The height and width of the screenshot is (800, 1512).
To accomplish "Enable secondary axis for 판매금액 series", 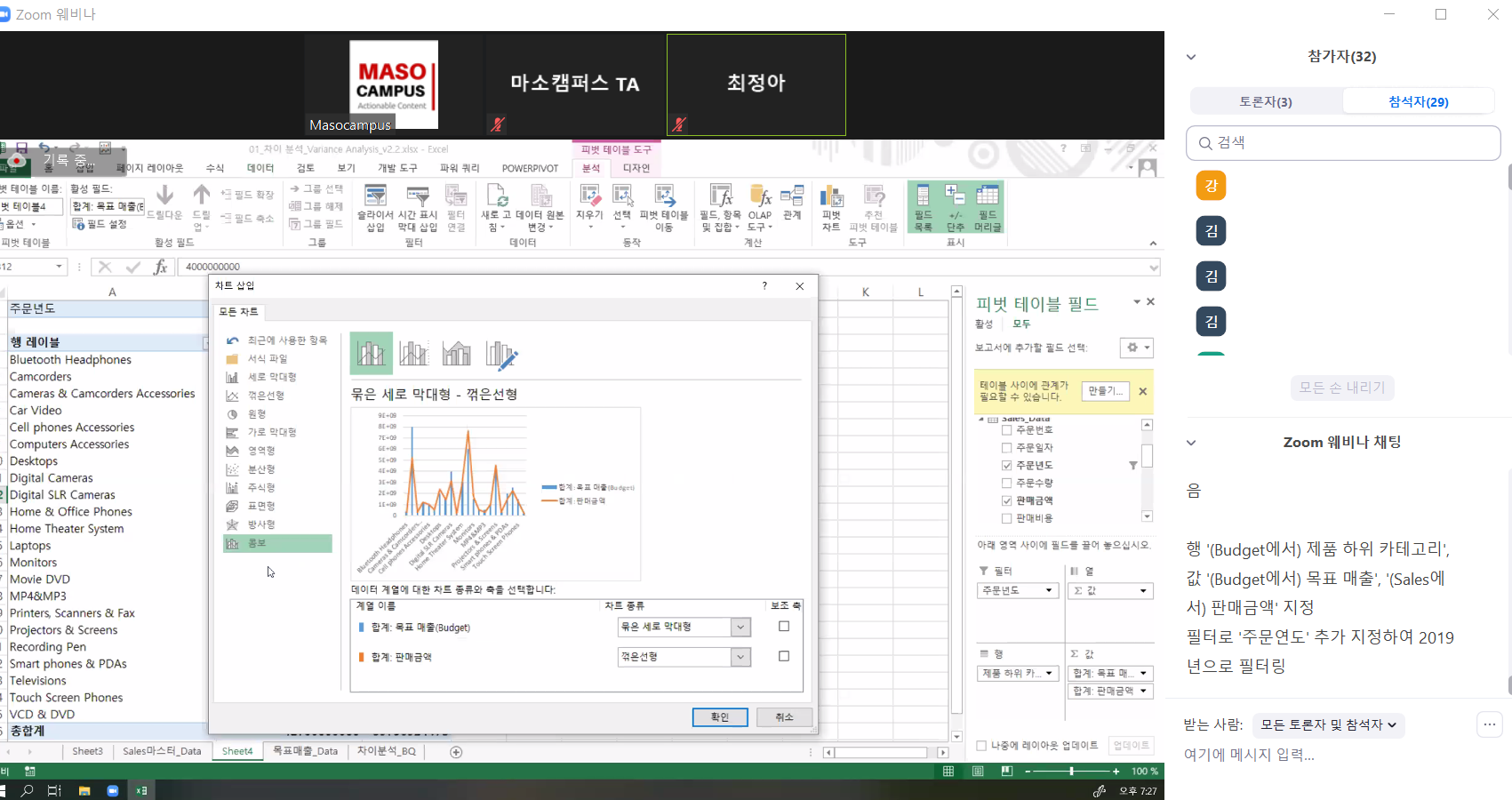I will click(x=784, y=656).
